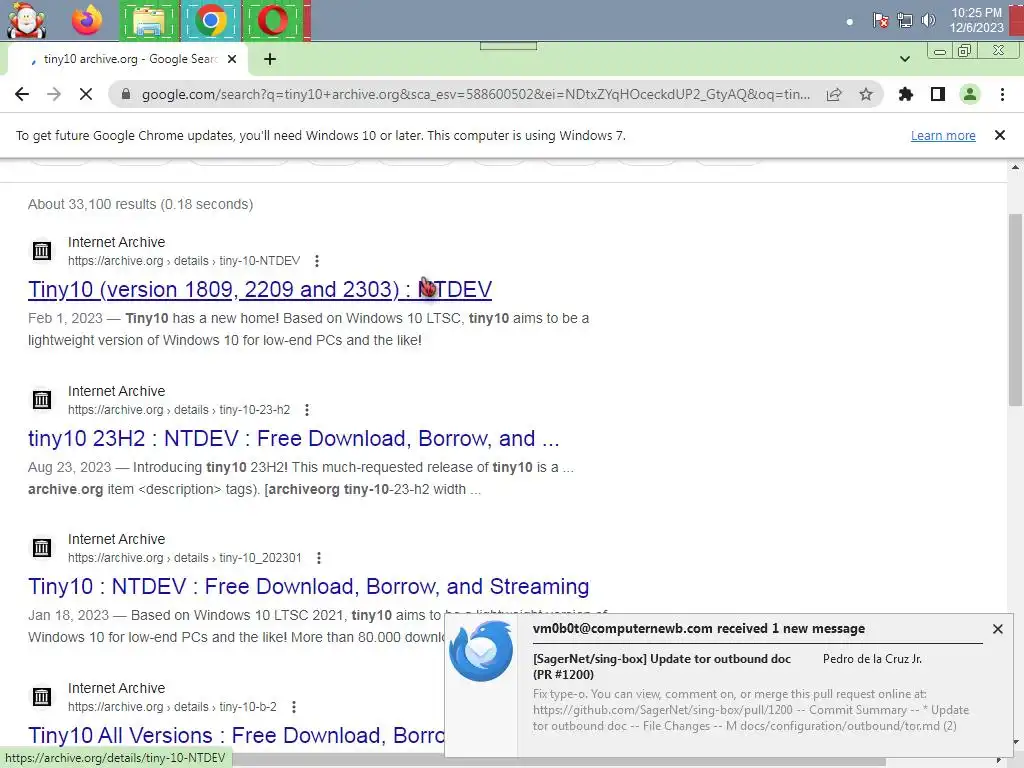The height and width of the screenshot is (768, 1024).
Task: Go back to previous page
Action: tap(22, 94)
